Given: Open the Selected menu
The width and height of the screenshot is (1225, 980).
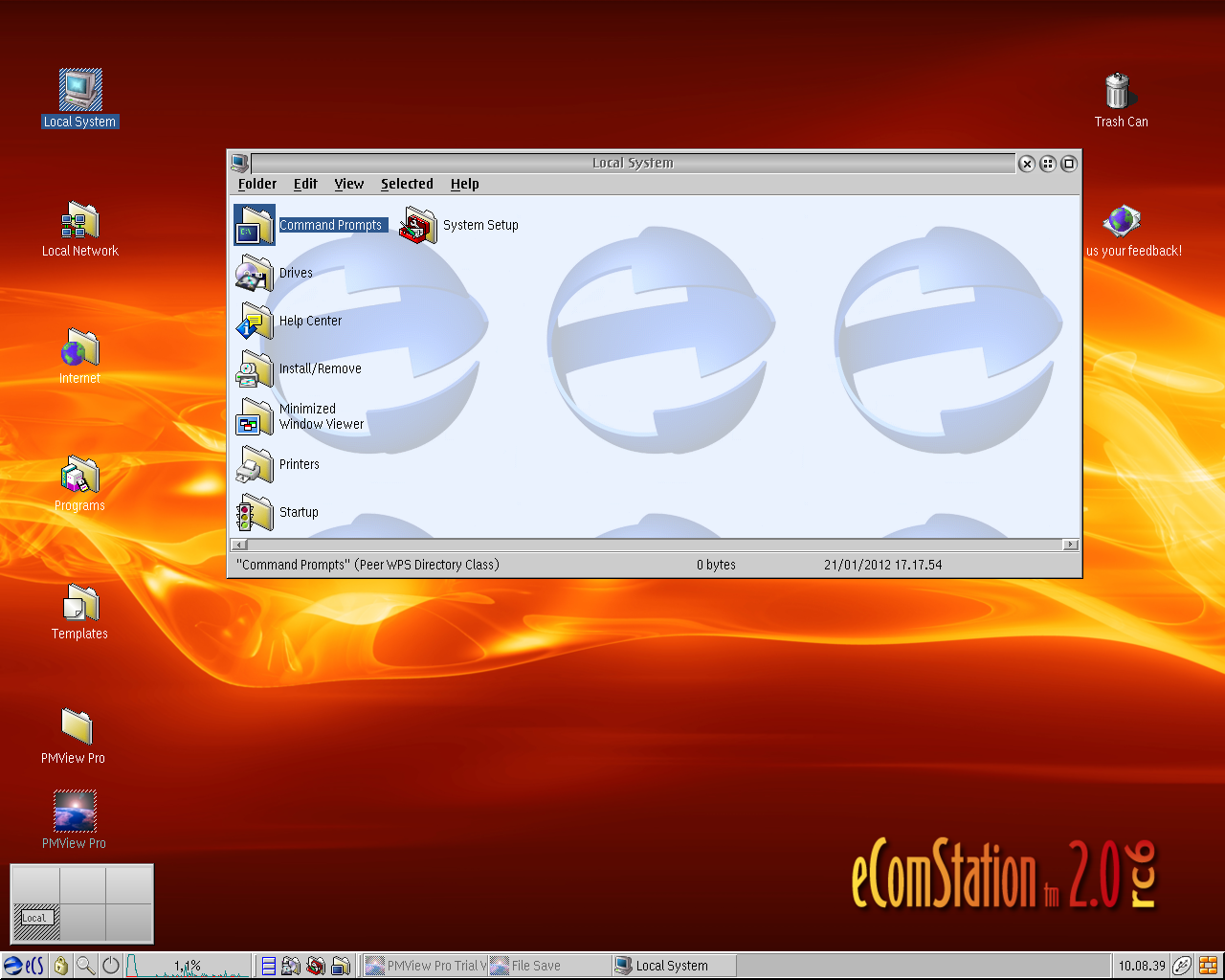Looking at the screenshot, I should 407,184.
